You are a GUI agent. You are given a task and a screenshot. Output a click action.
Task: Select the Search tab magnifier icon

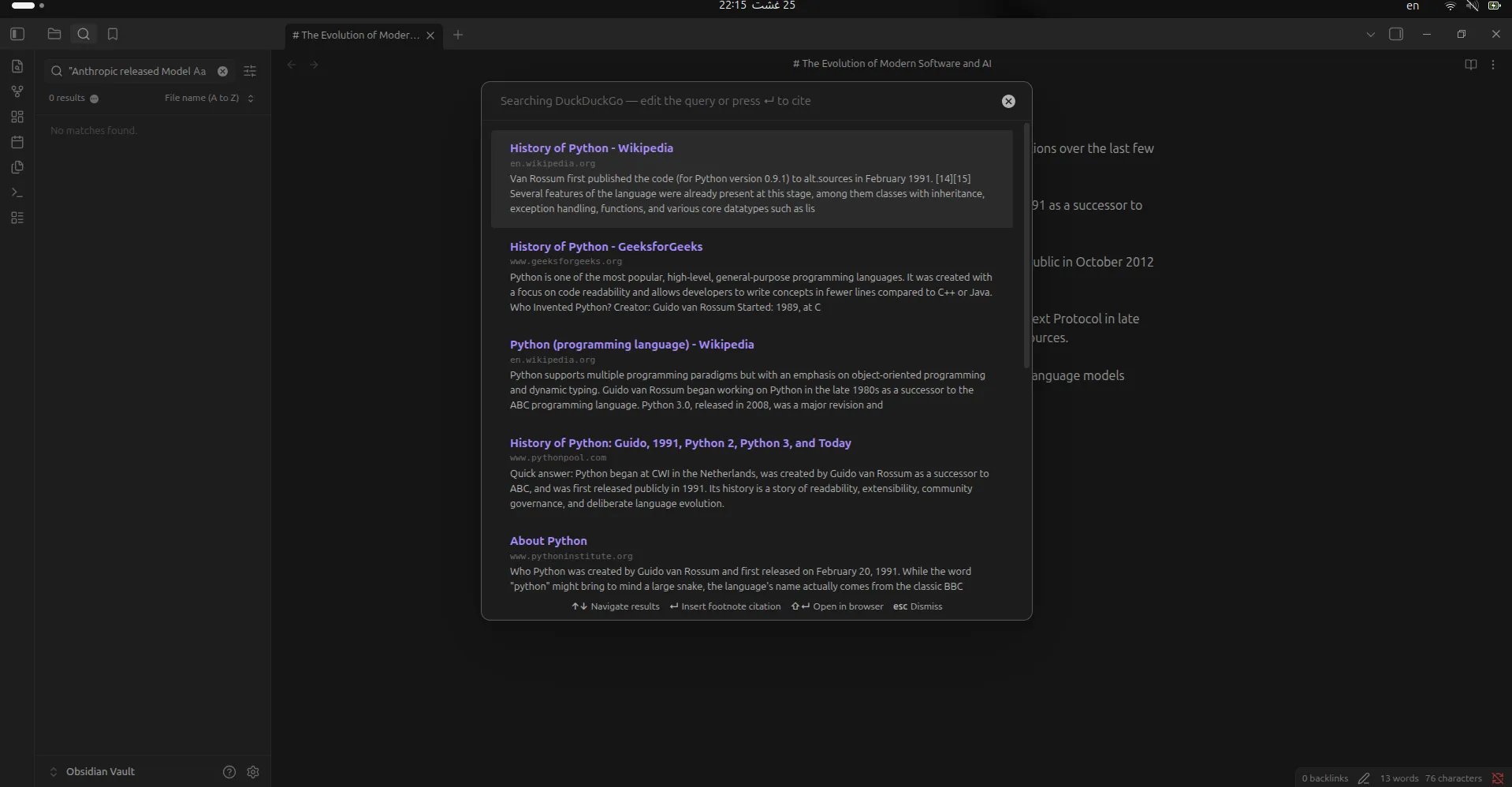tap(84, 34)
